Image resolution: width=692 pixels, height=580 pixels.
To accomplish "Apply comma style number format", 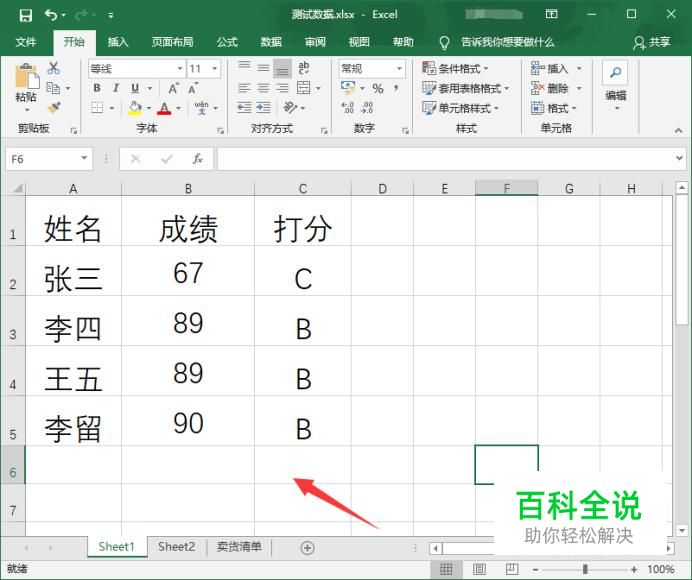I will point(396,88).
